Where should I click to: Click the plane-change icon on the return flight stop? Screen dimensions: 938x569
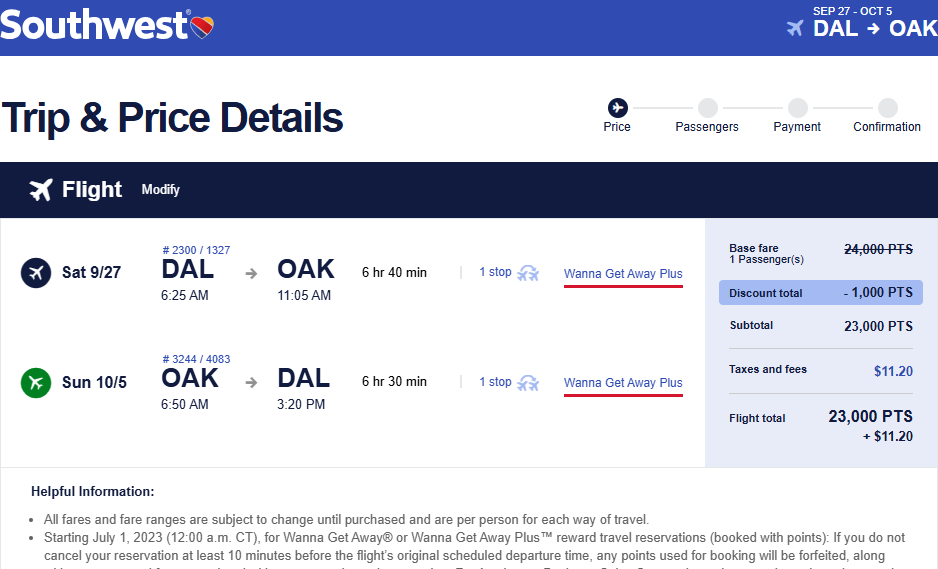(x=528, y=383)
